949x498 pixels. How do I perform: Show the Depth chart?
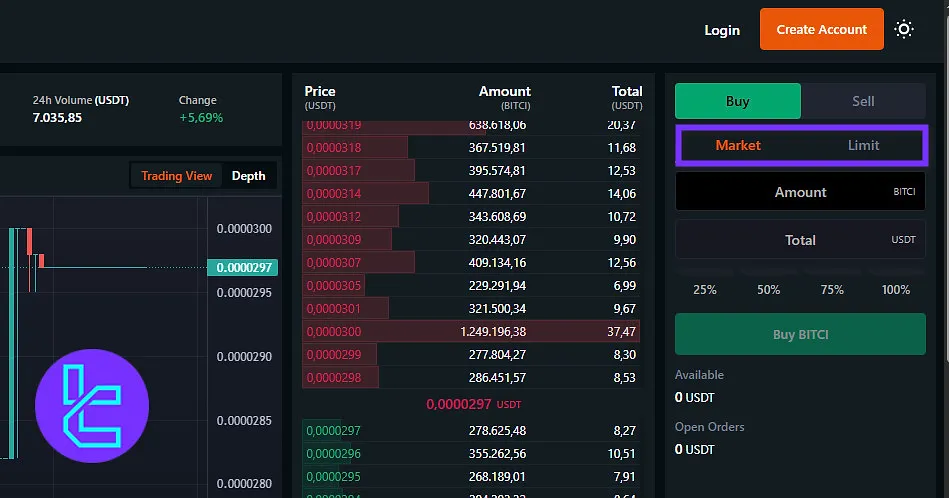[249, 176]
